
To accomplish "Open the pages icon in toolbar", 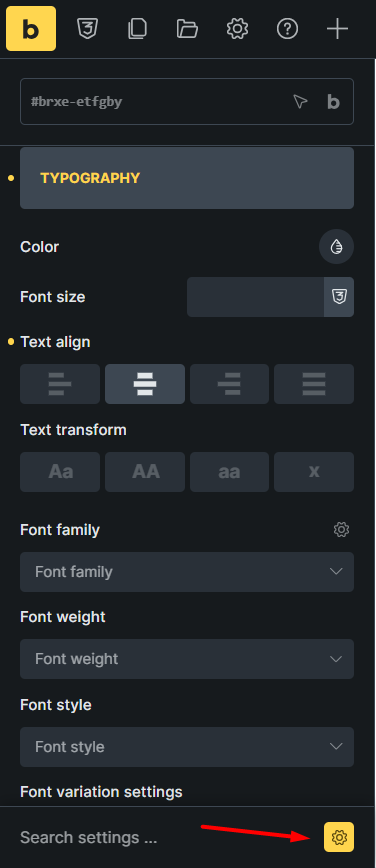I will click(x=136, y=29).
